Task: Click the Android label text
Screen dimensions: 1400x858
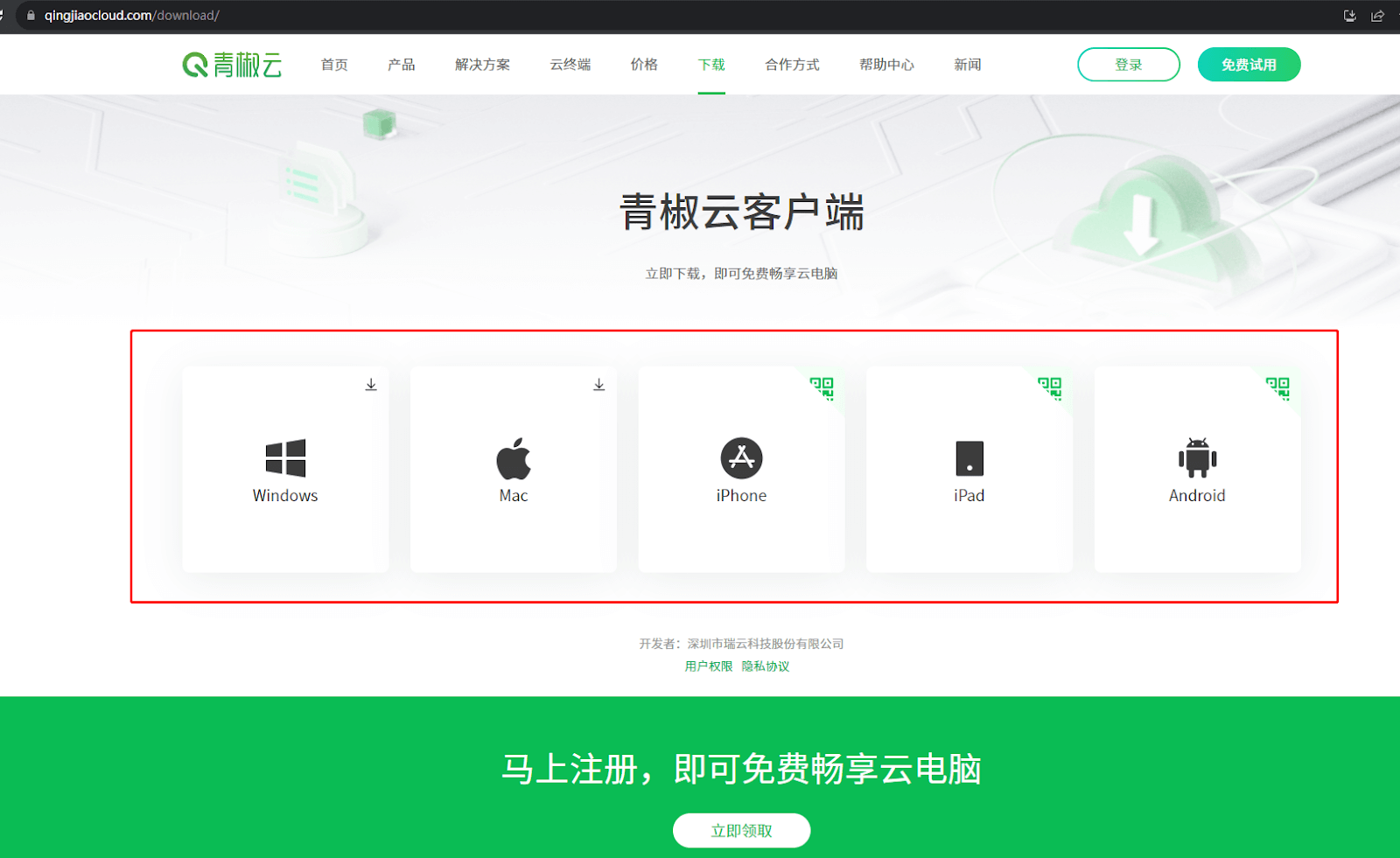Action: (x=1197, y=496)
